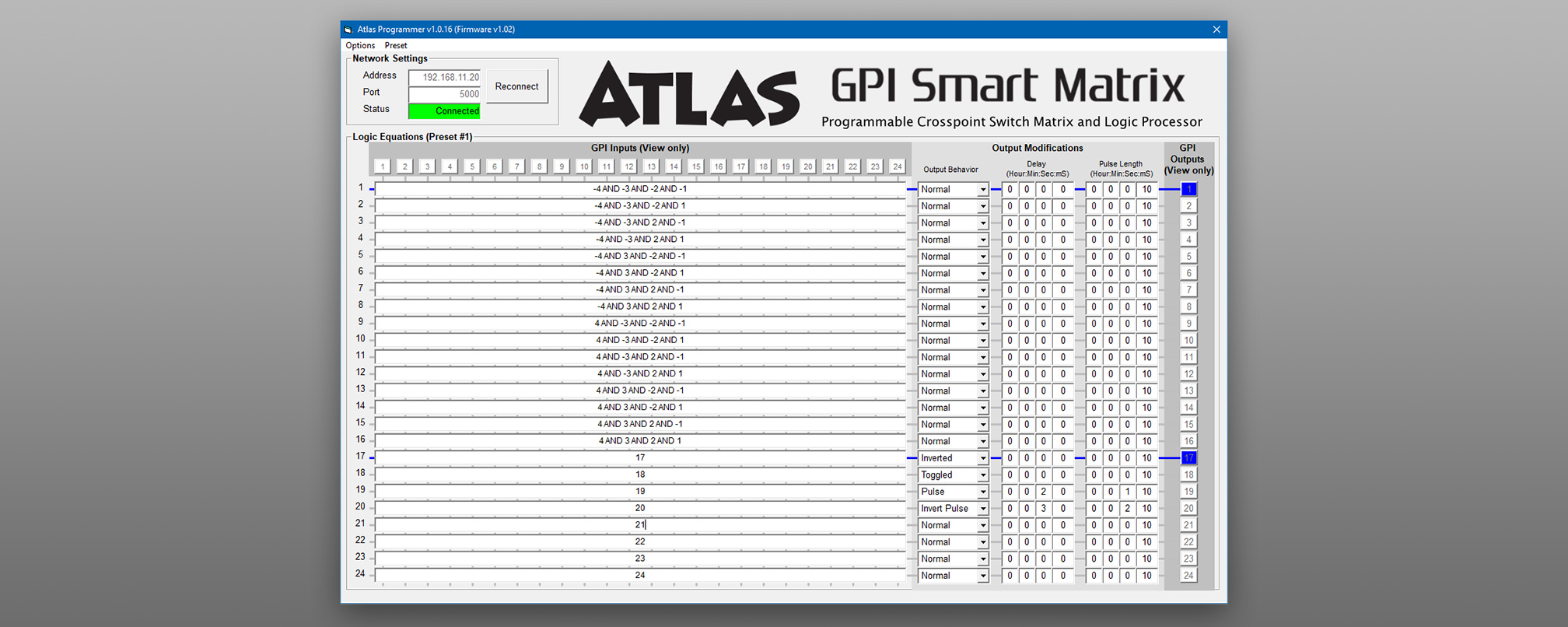Viewport: 1568px width, 627px height.
Task: Click logic equation field containing 21
Action: 640,525
